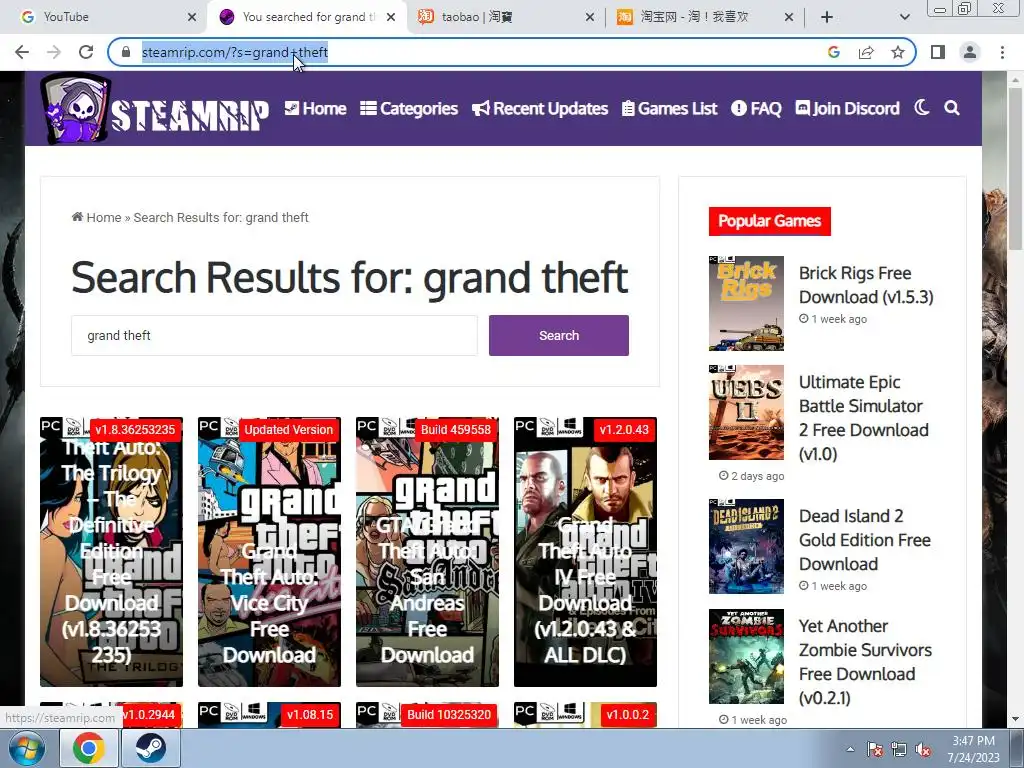View site security lock info
The width and height of the screenshot is (1024, 768).
pyautogui.click(x=126, y=52)
